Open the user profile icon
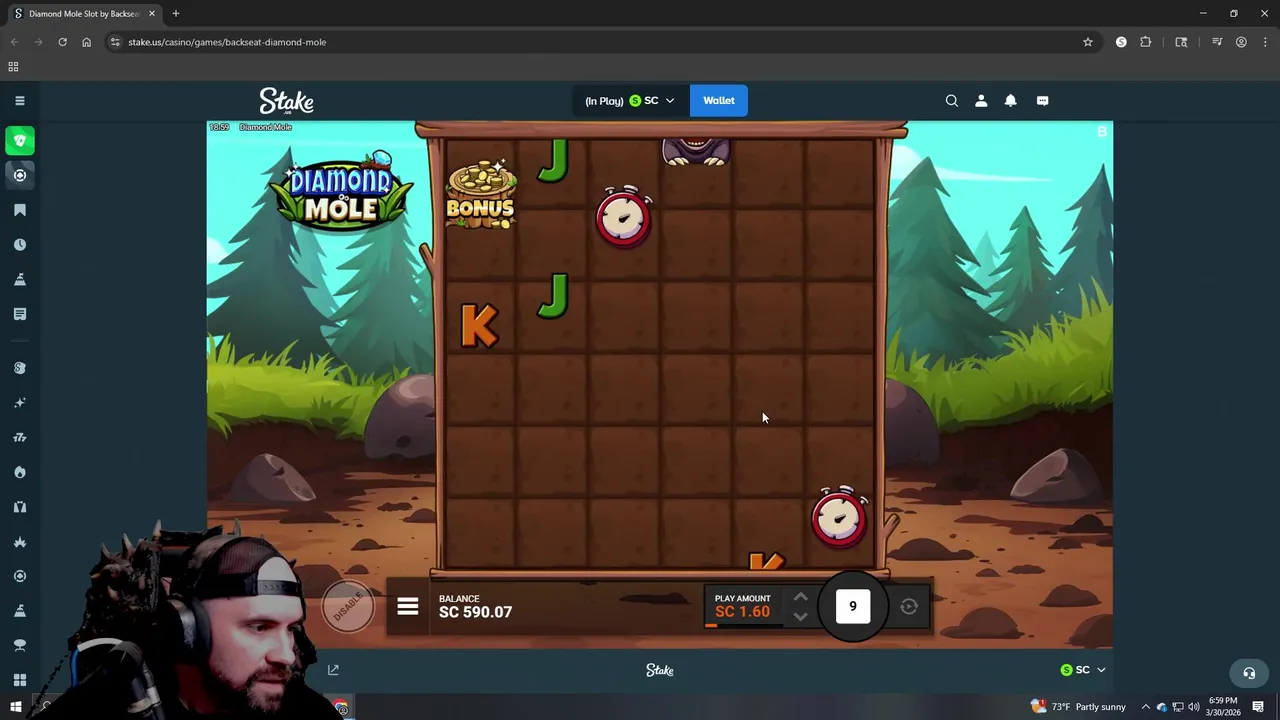The width and height of the screenshot is (1280, 720). (981, 100)
